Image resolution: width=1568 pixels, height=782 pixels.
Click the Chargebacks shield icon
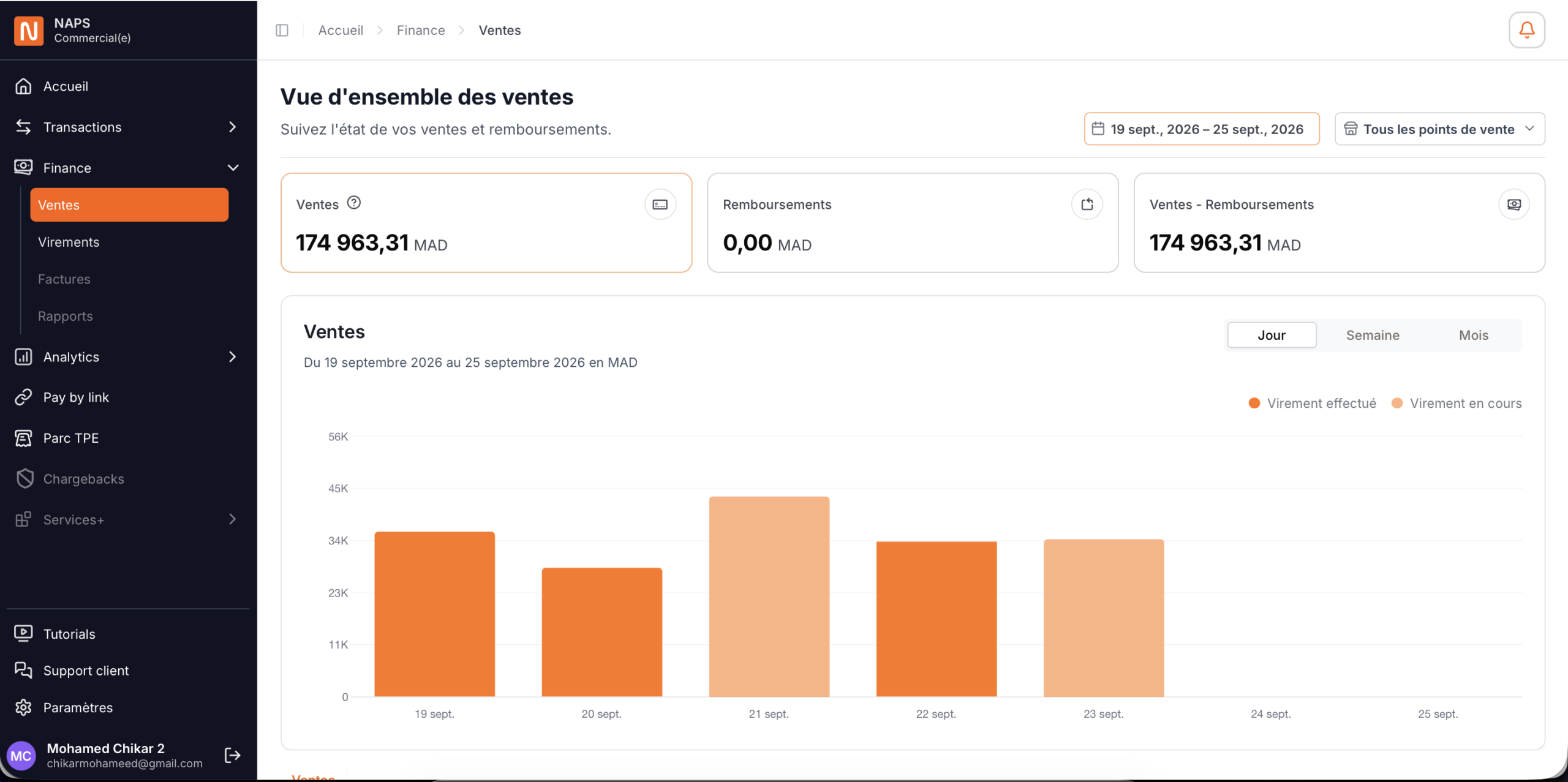(24, 478)
